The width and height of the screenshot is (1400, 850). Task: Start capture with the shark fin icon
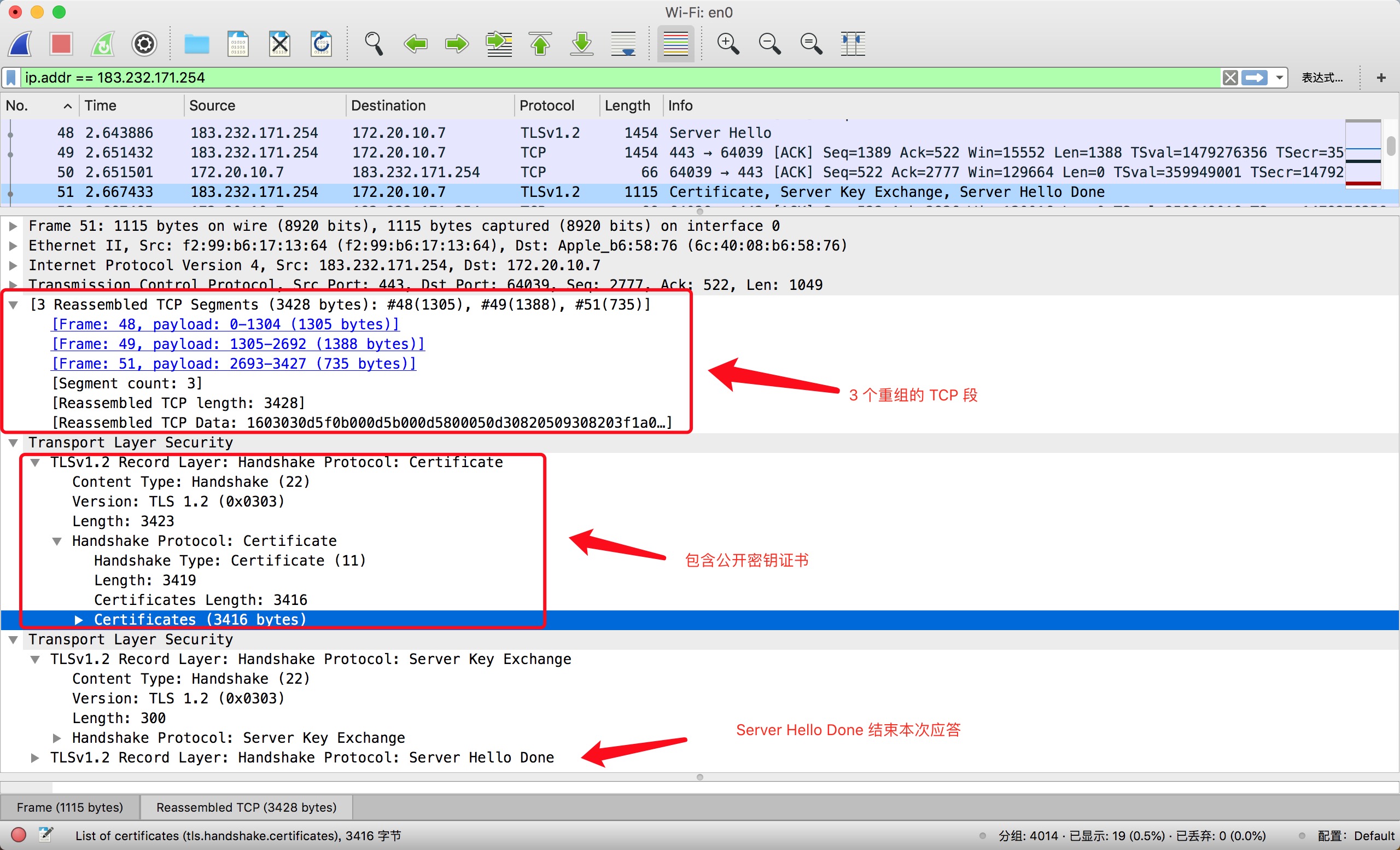(x=20, y=44)
